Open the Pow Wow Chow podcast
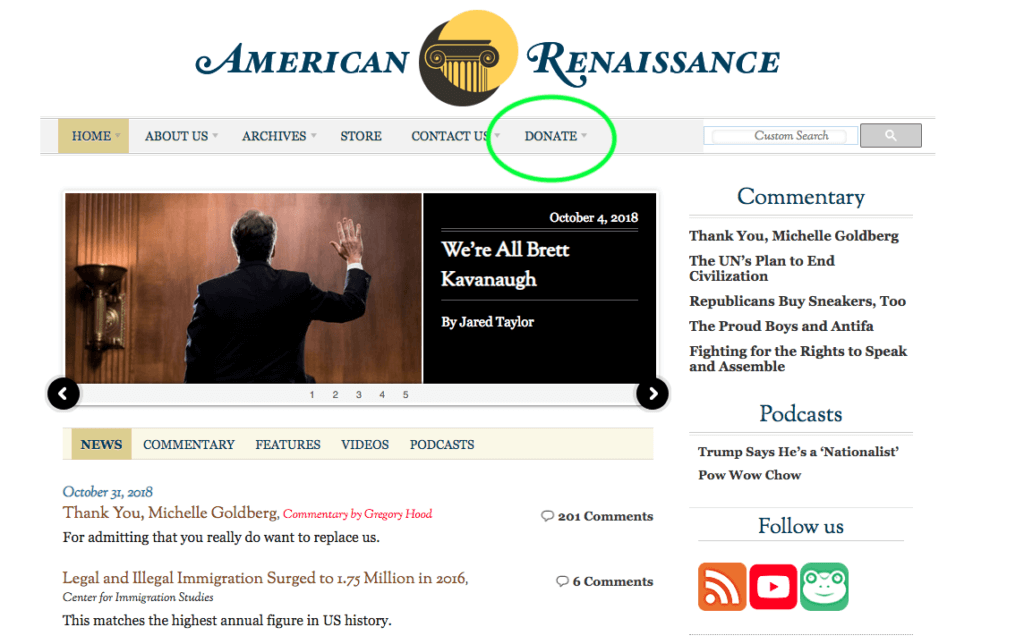Viewport: 1024px width, 644px height. tap(749, 475)
